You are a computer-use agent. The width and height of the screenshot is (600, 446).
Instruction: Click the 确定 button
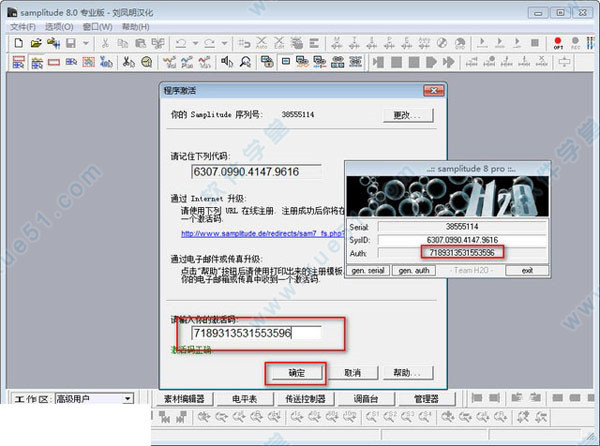296,373
